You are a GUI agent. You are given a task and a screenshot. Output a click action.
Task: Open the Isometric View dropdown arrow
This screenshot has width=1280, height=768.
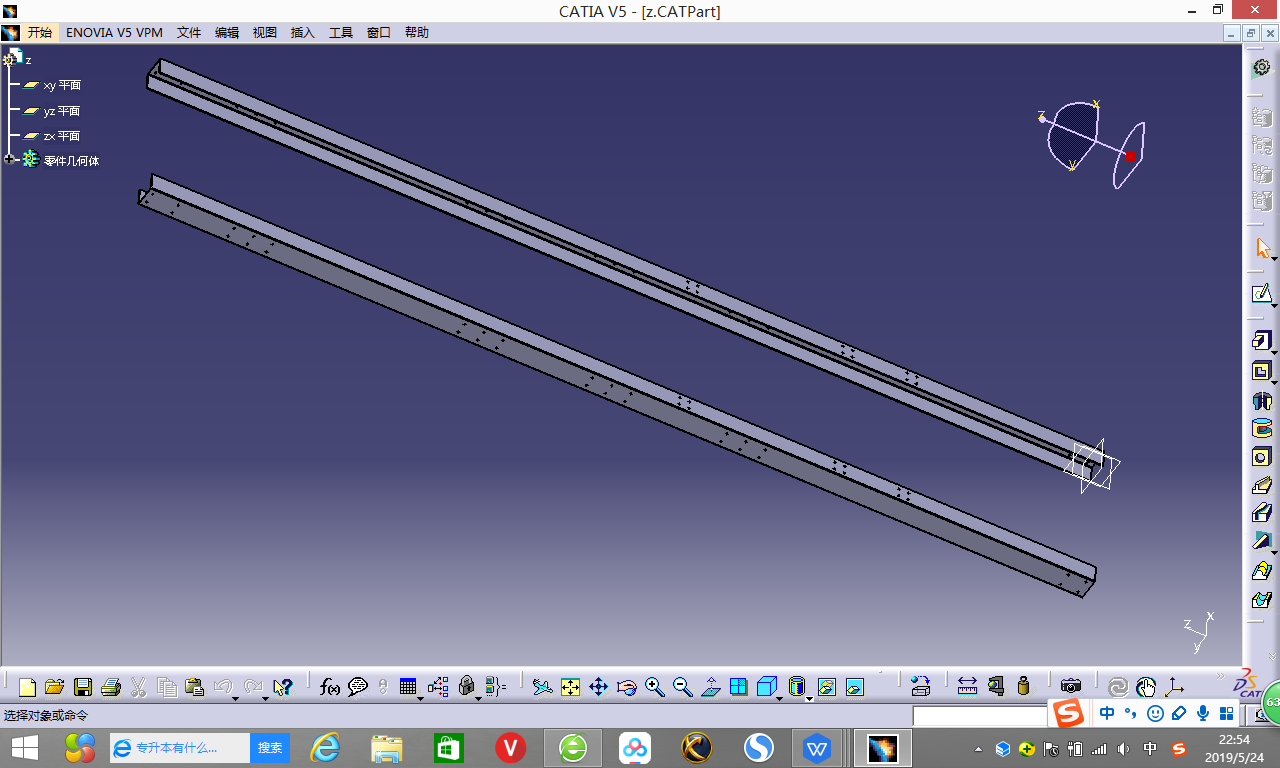tap(780, 697)
